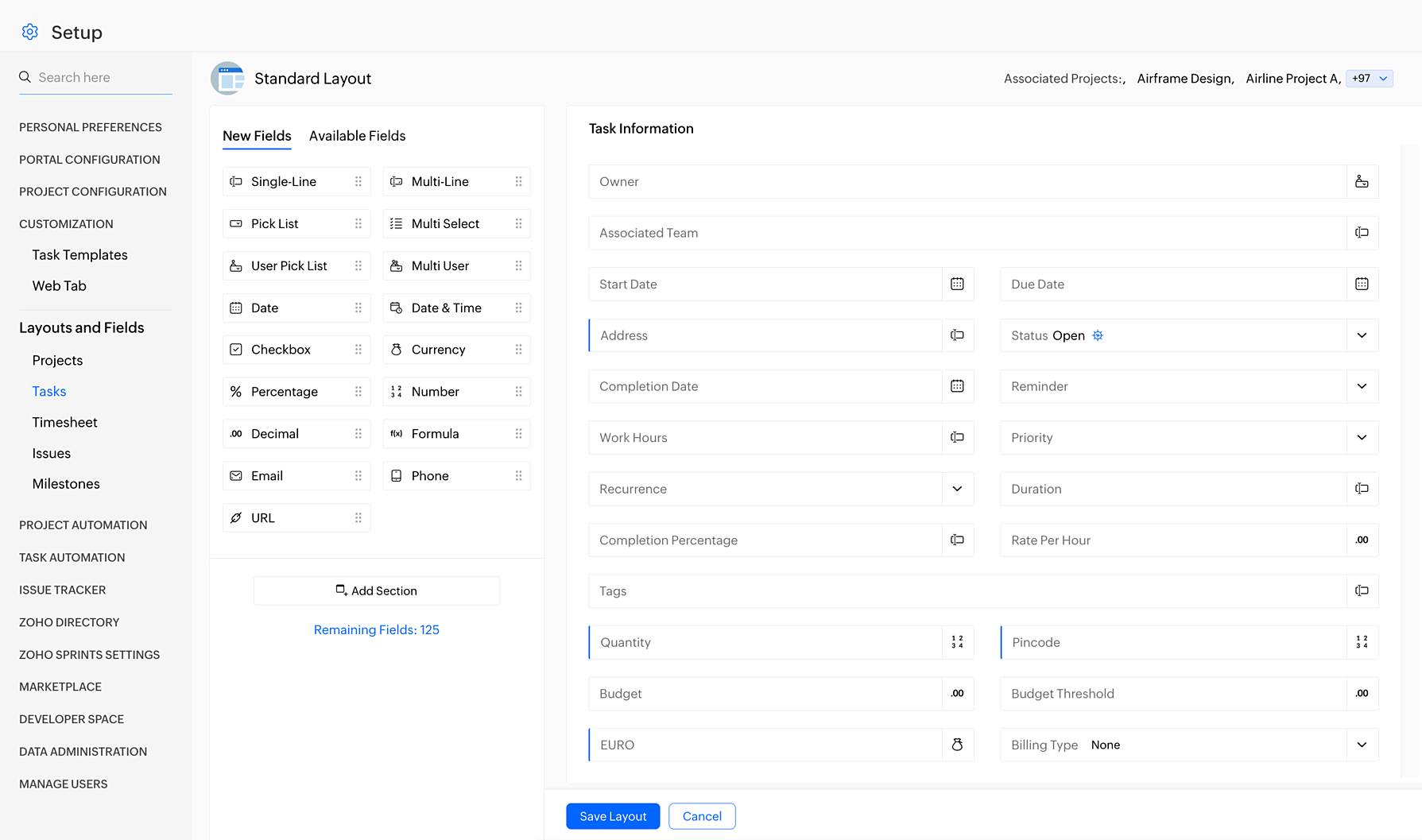1422x840 pixels.
Task: Click the currency icon in EURO field
Action: click(957, 745)
